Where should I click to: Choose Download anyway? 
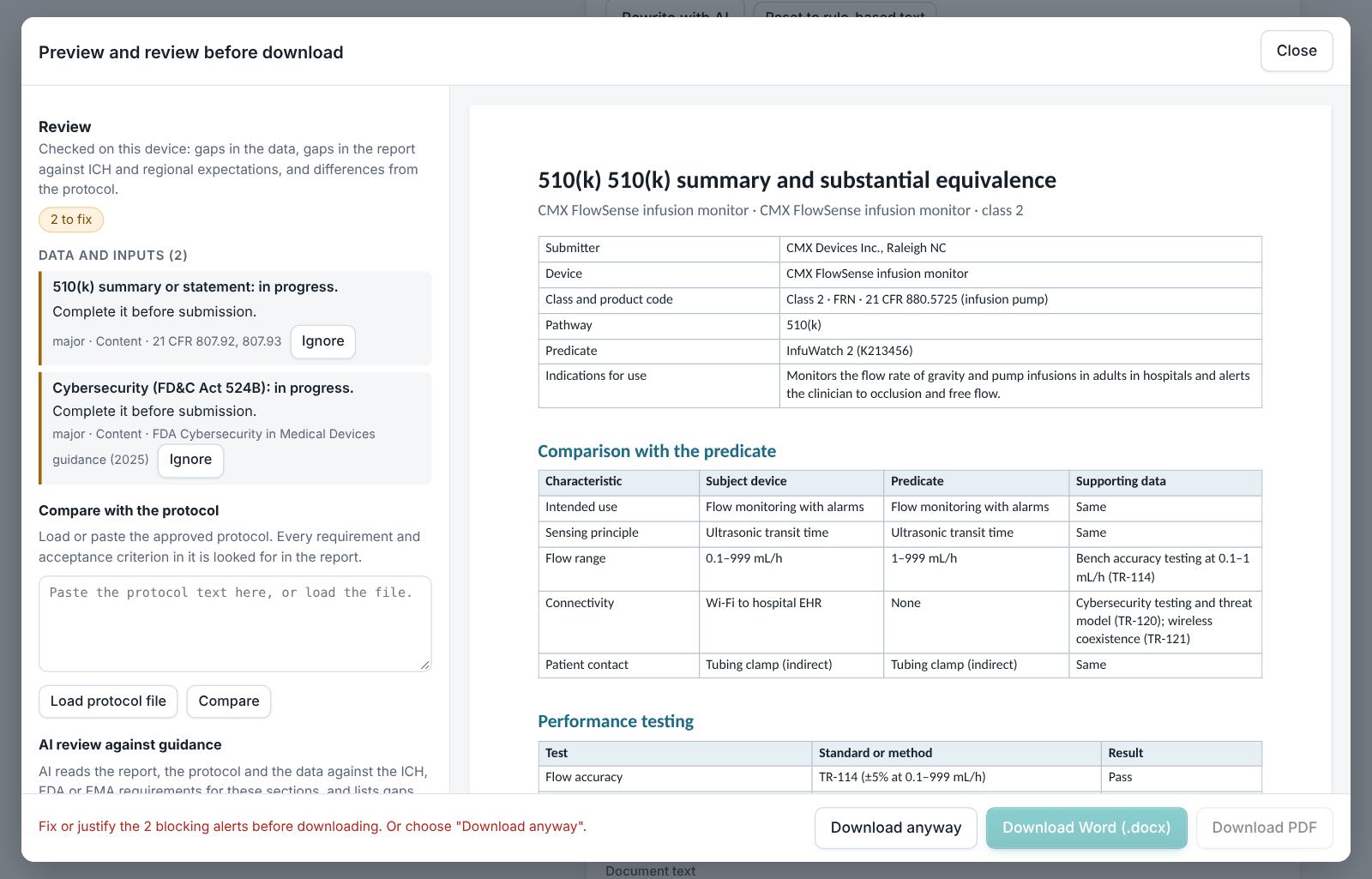895,828
